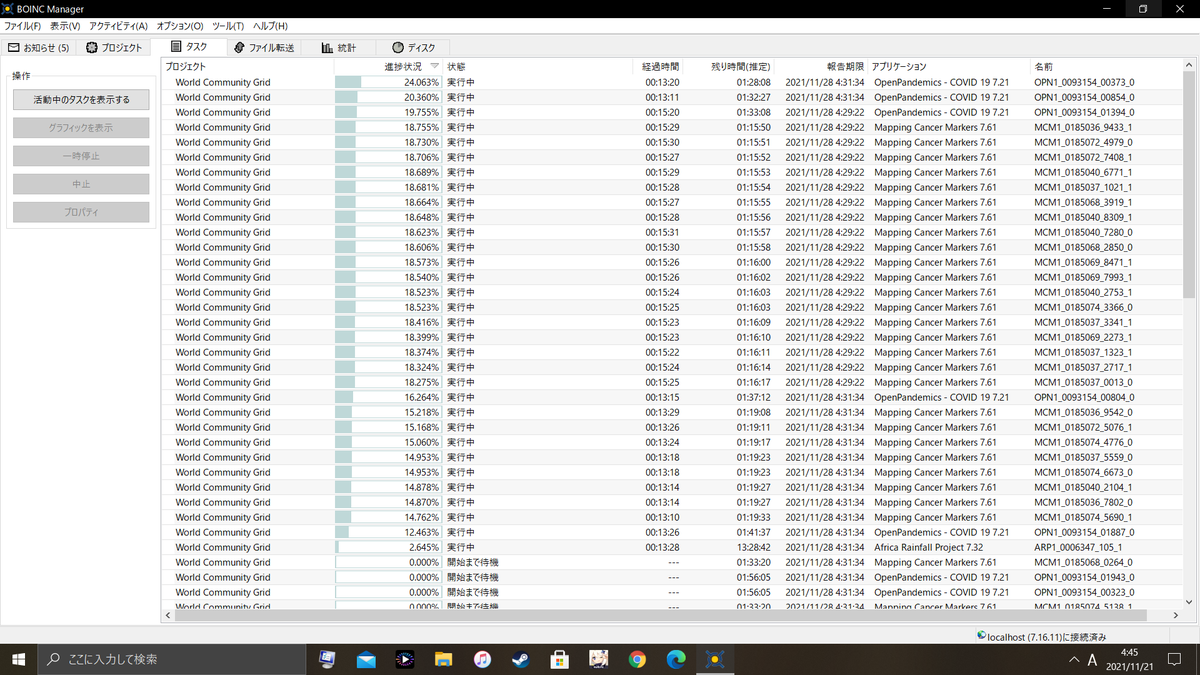Select task ARP1_0006347_105_1
The image size is (1200, 675).
[x=1078, y=547]
